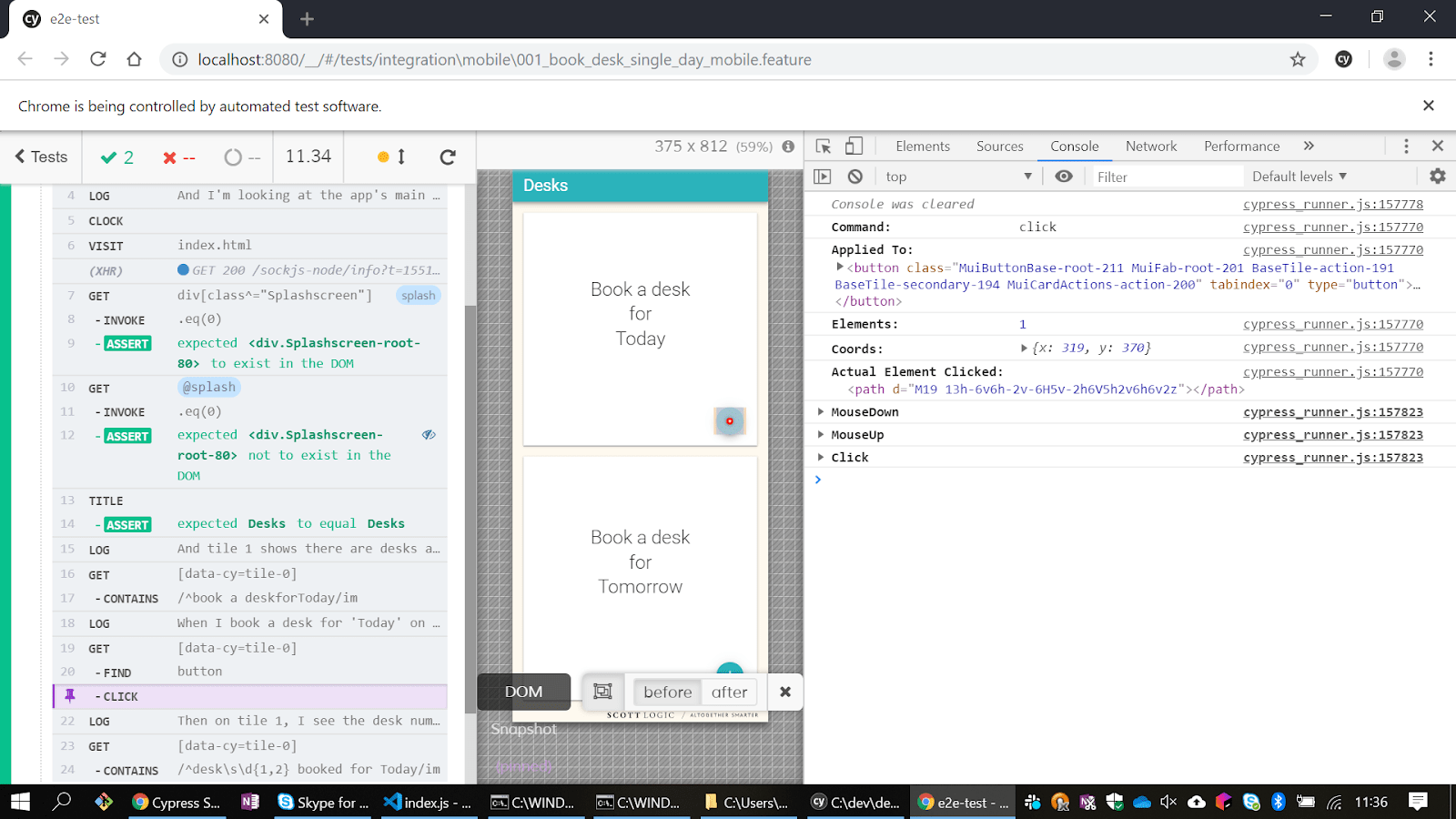The image size is (1456, 819).
Task: Click the console Filter input field
Action: [x=1167, y=177]
